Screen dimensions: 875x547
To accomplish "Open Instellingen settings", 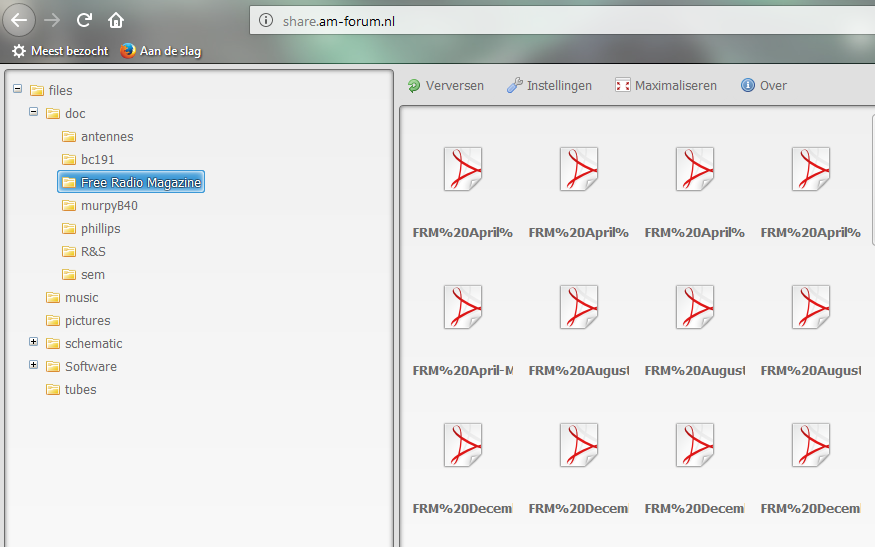I will pyautogui.click(x=549, y=86).
